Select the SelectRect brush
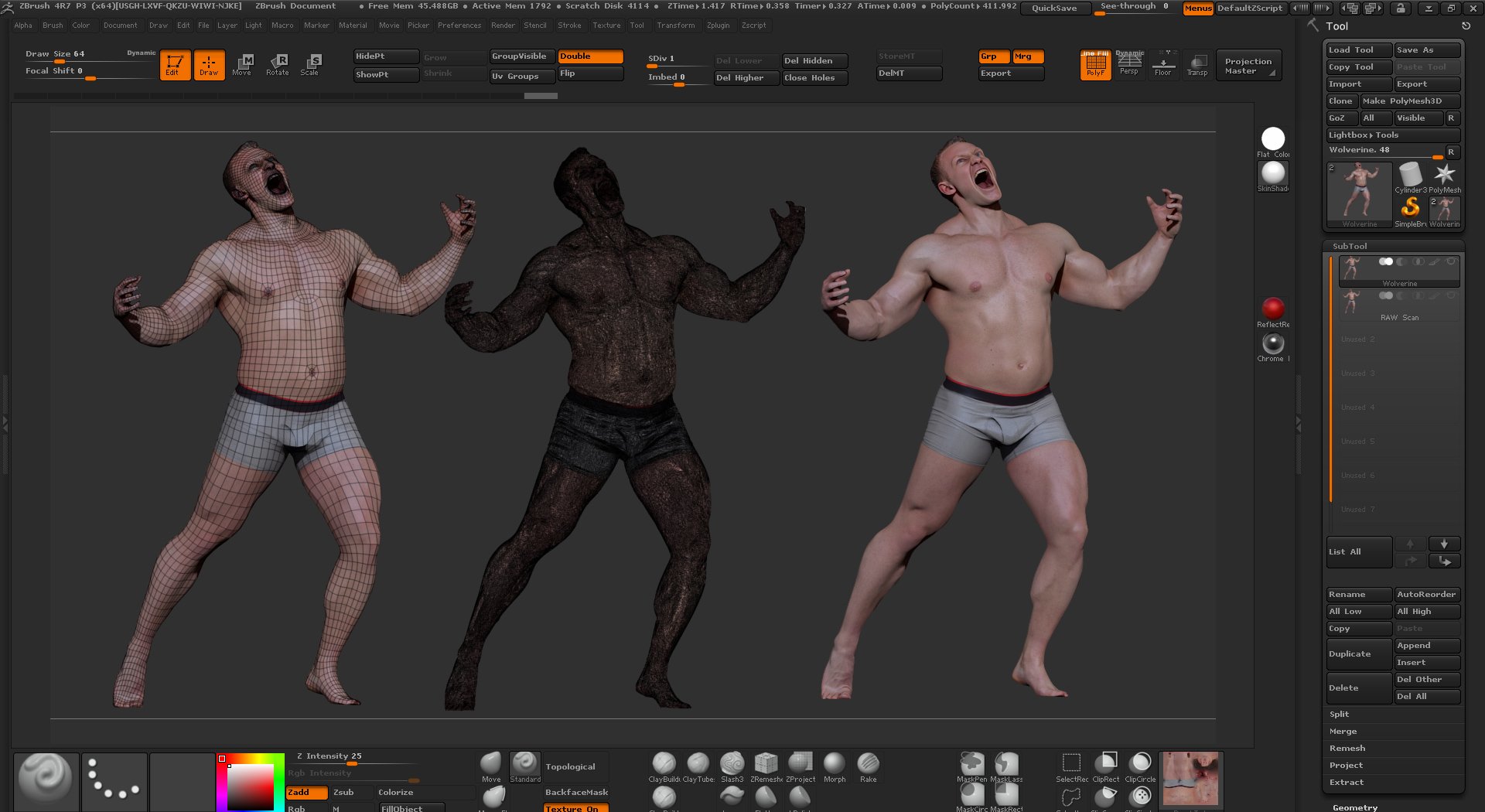This screenshot has width=1485, height=812. click(1072, 767)
